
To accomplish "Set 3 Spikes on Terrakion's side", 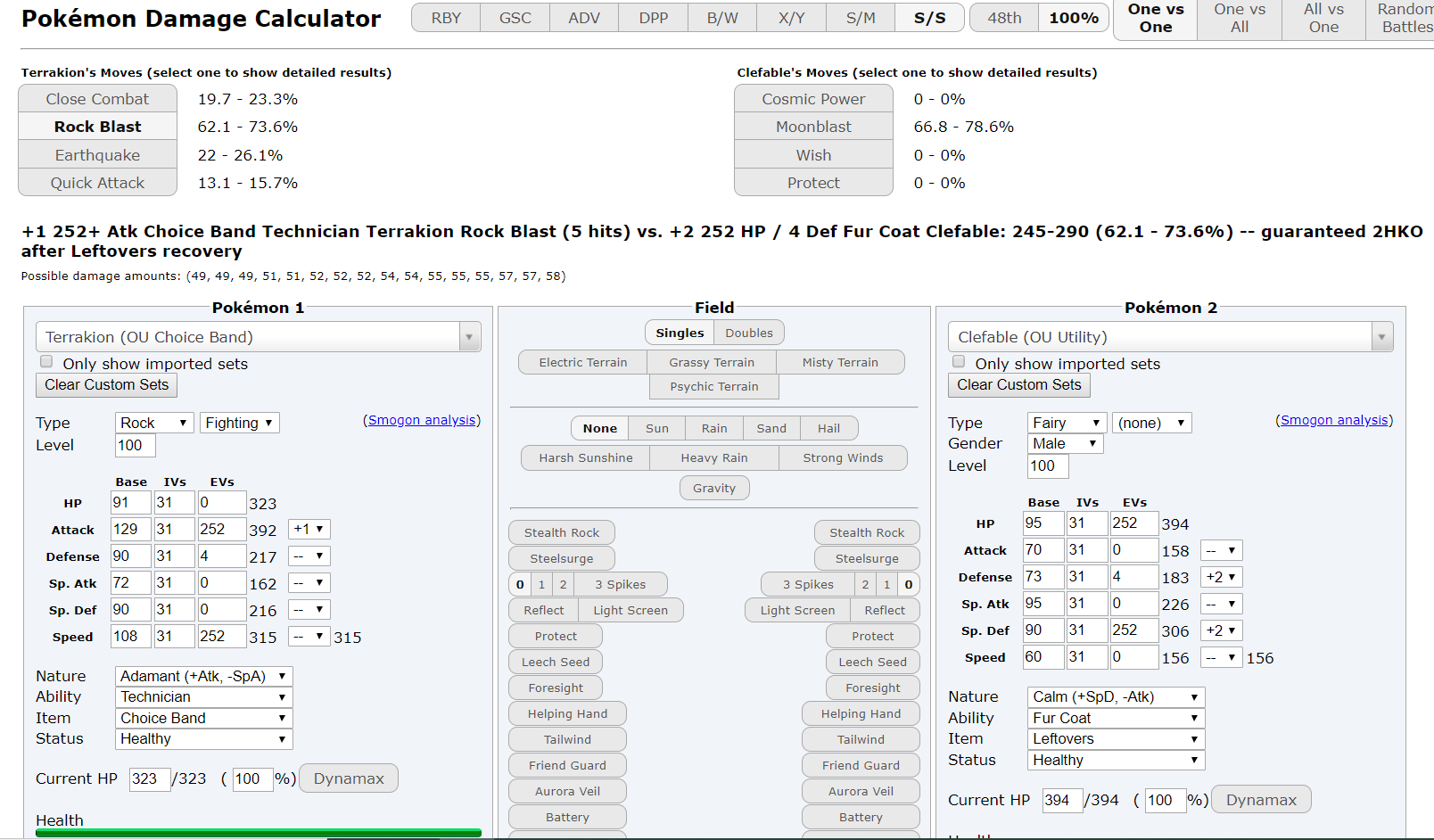I will pos(621,584).
